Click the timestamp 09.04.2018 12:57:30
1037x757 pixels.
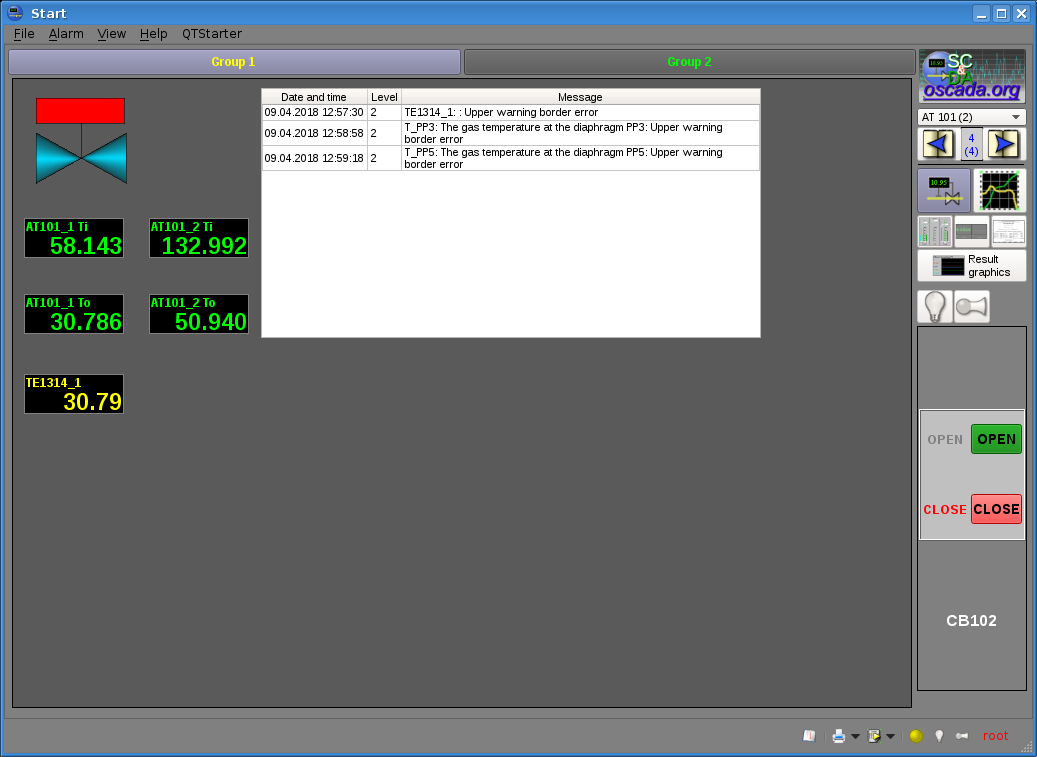314,112
